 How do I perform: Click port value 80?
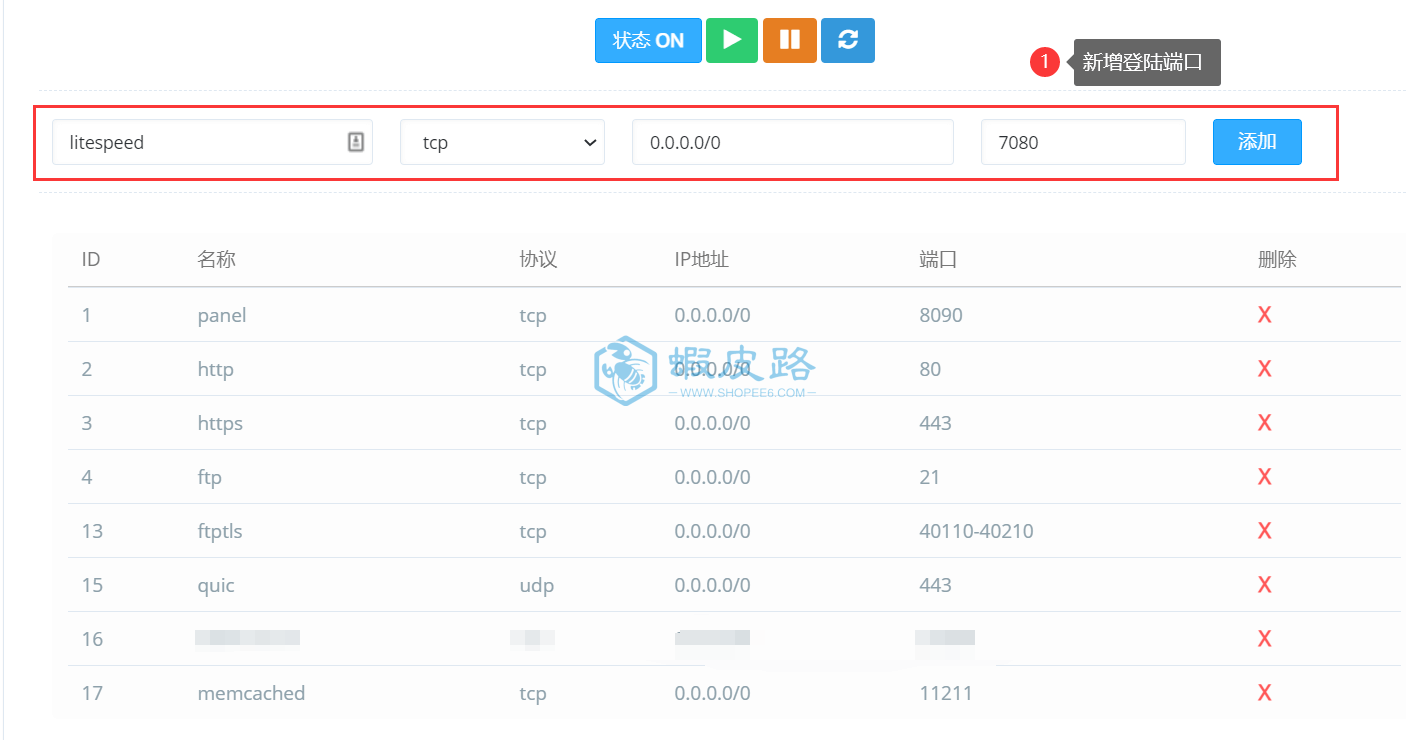point(930,369)
